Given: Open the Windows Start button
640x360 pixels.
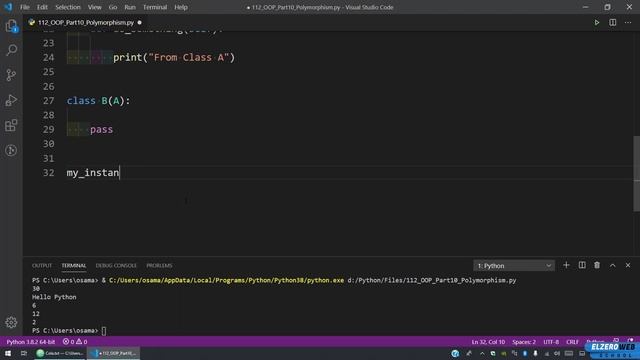Looking at the screenshot, I should [x=8, y=353].
